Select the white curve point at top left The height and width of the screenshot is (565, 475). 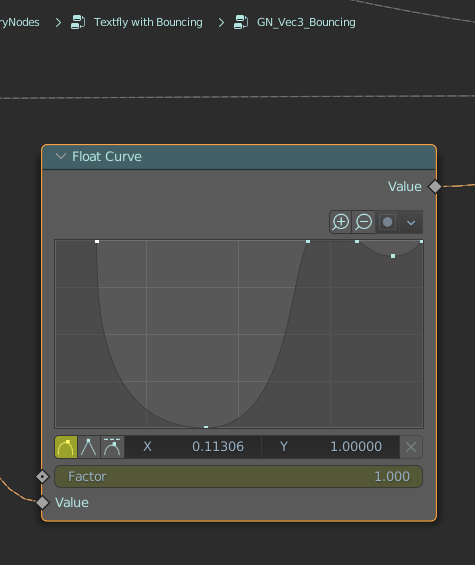[97, 241]
